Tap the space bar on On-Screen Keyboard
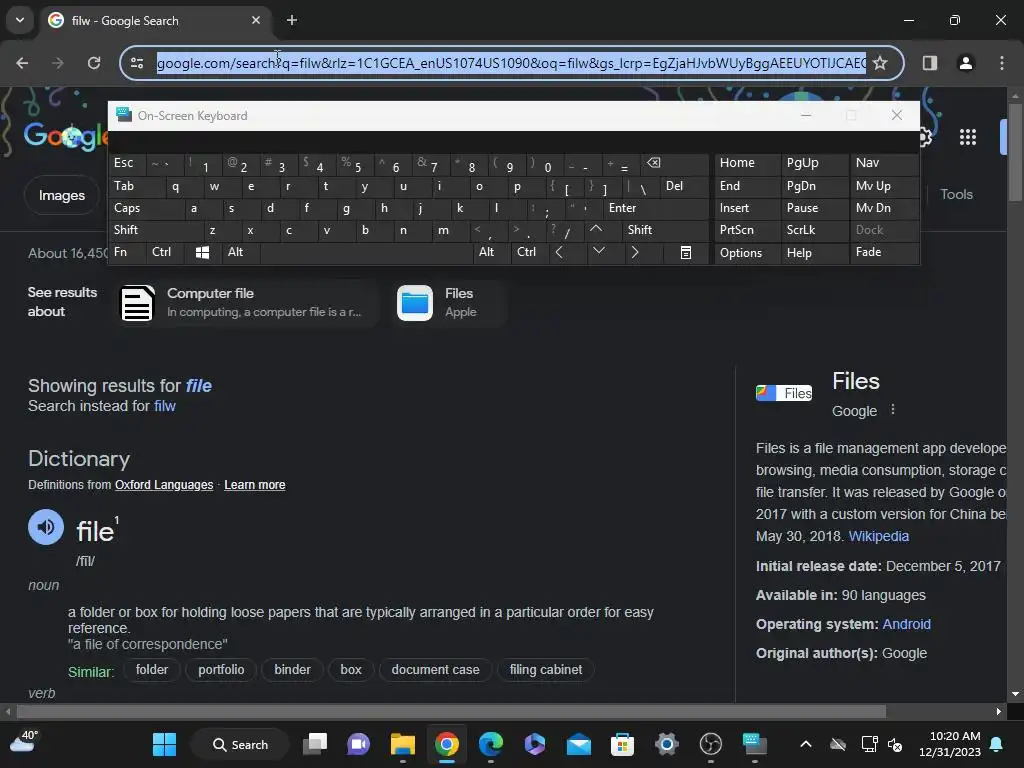The width and height of the screenshot is (1024, 768). click(366, 252)
